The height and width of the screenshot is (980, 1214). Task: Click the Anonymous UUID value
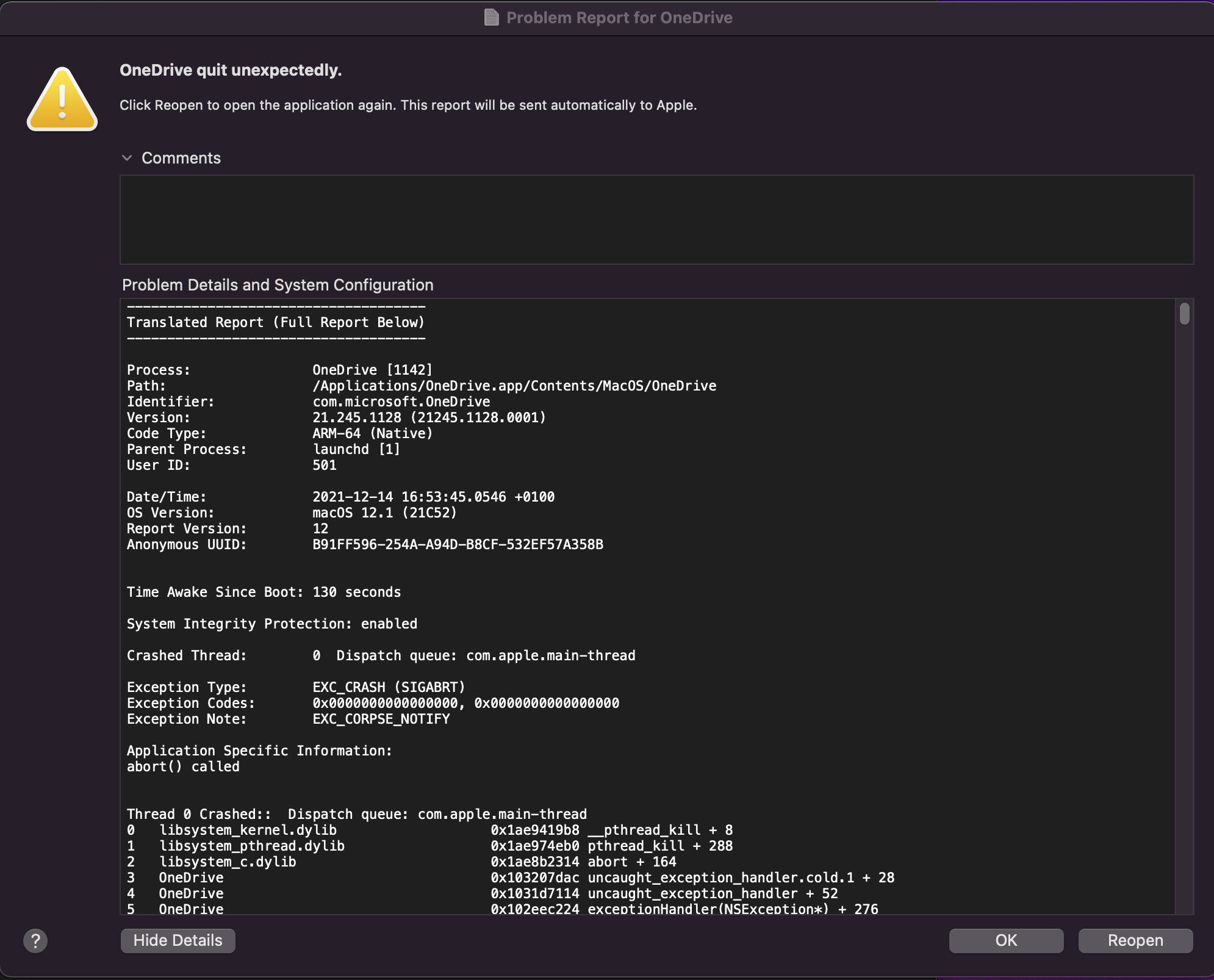point(458,544)
